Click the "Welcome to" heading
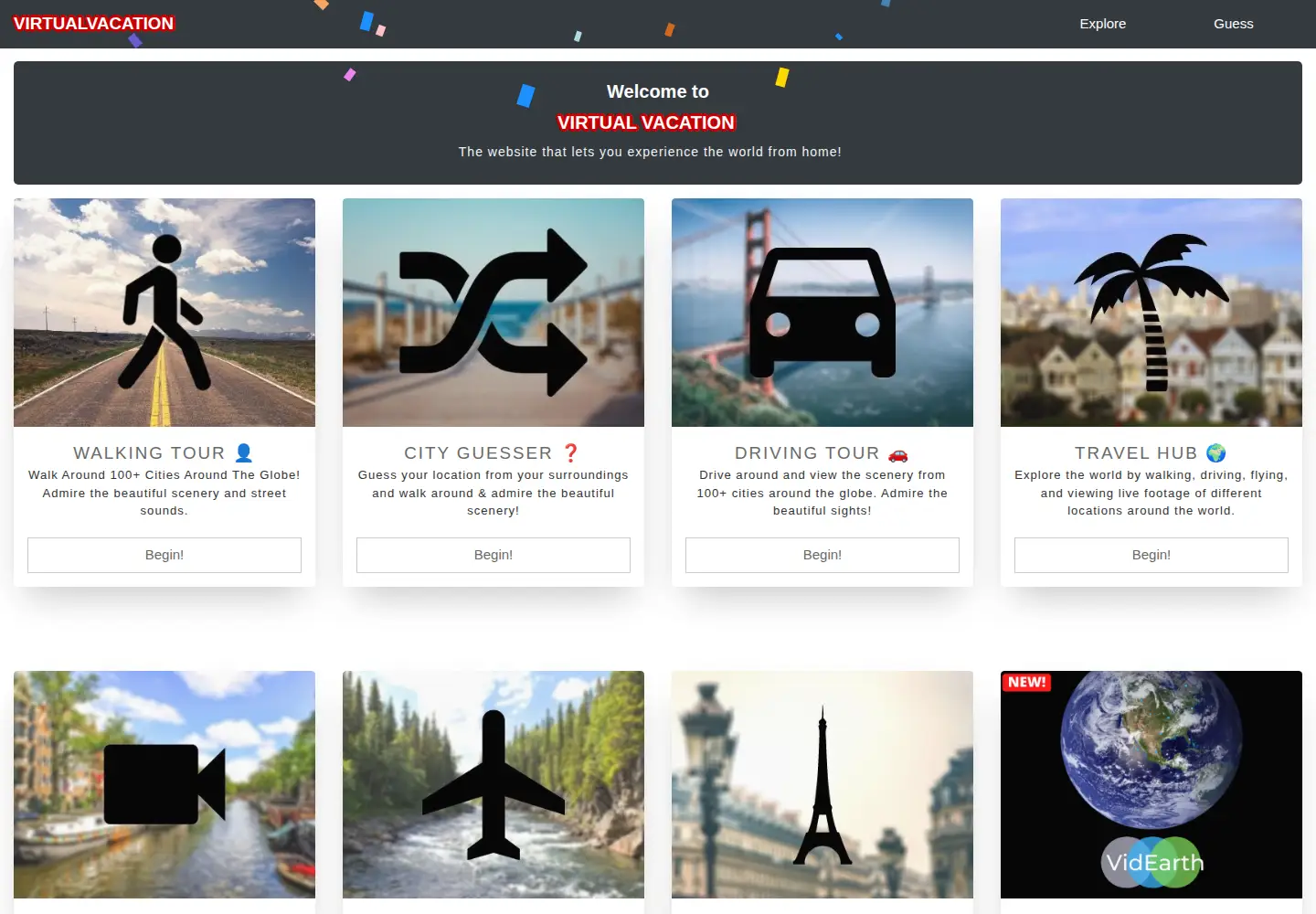 tap(658, 91)
